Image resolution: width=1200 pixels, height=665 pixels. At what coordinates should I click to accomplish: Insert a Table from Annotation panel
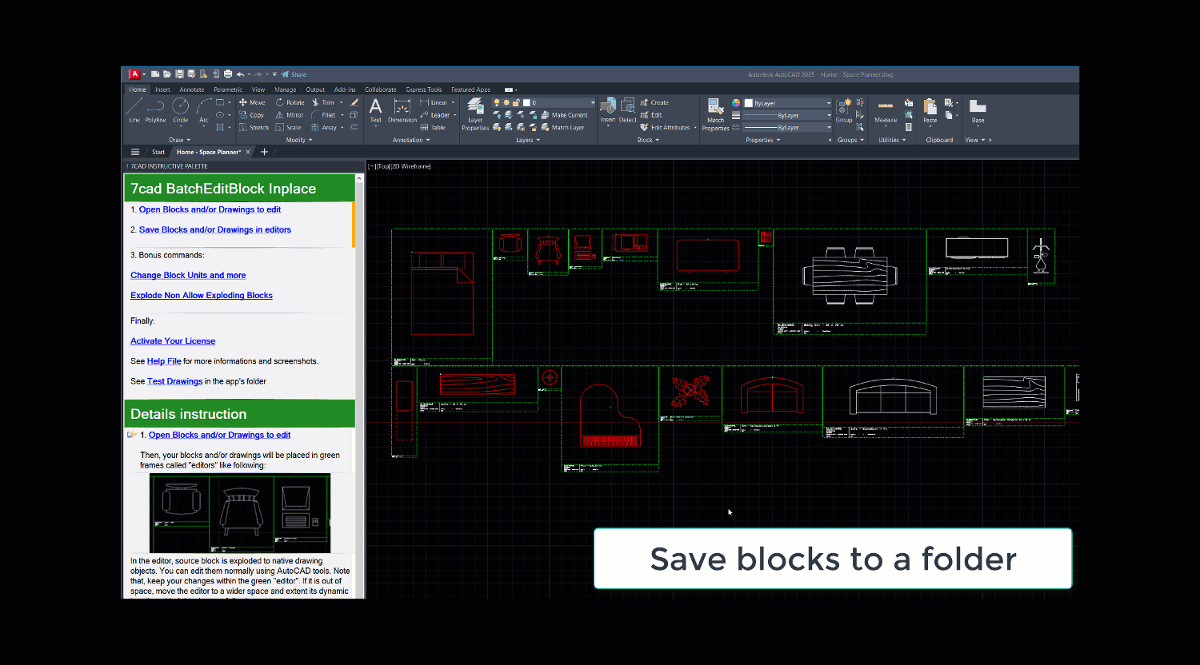click(x=433, y=128)
